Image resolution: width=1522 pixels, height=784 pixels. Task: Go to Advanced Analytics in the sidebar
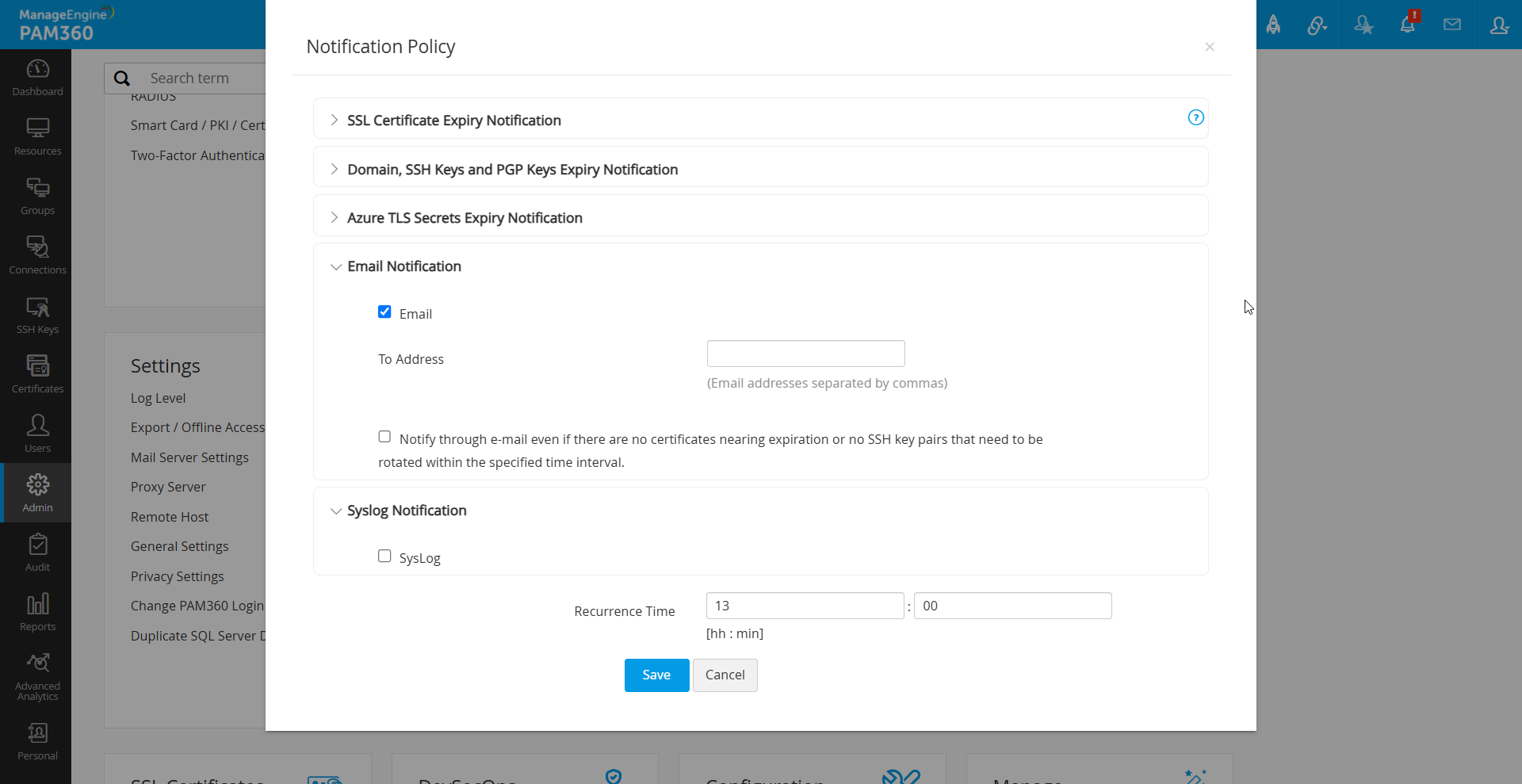click(x=36, y=673)
